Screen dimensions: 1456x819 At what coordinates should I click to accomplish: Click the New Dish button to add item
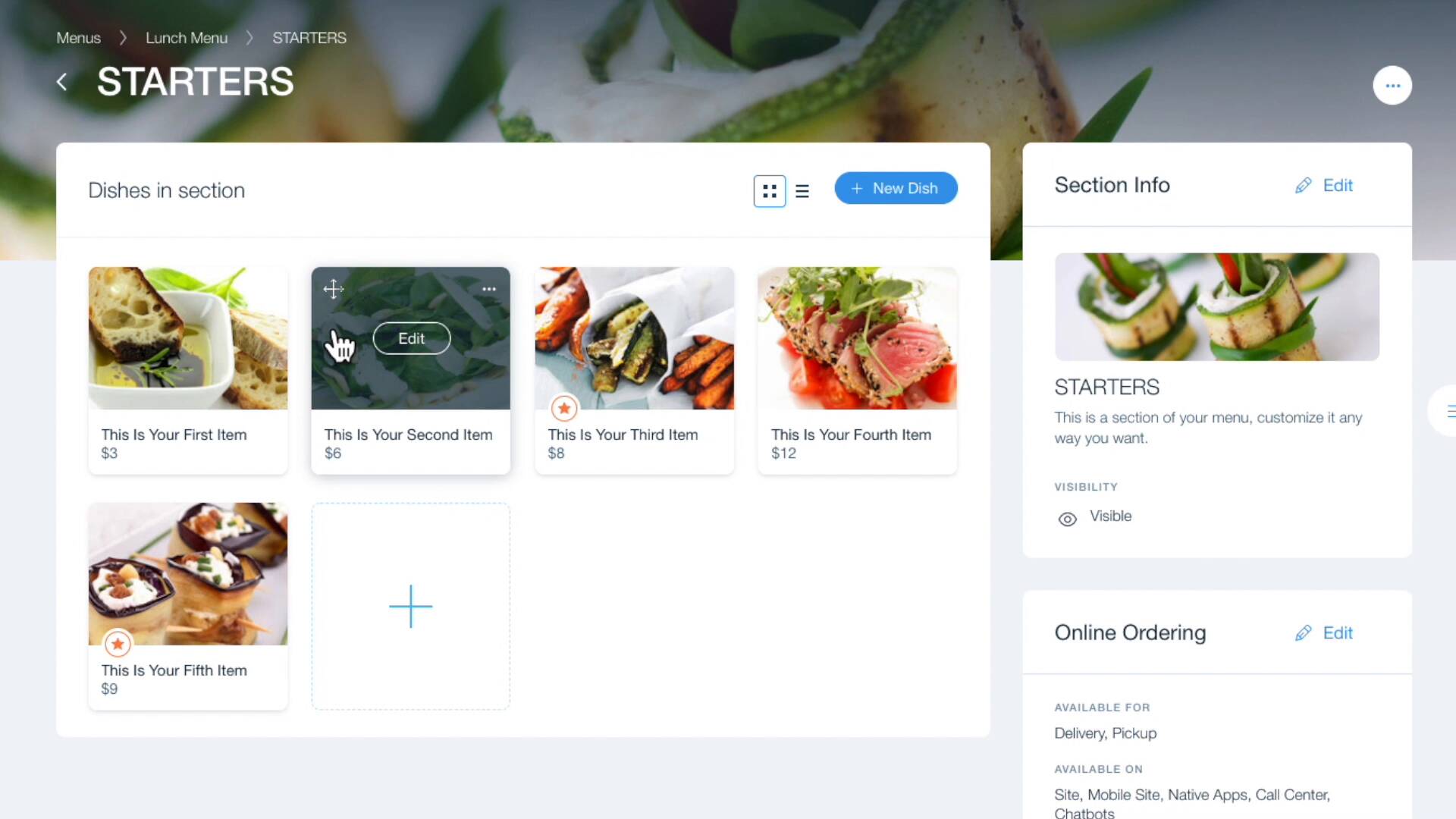click(894, 188)
